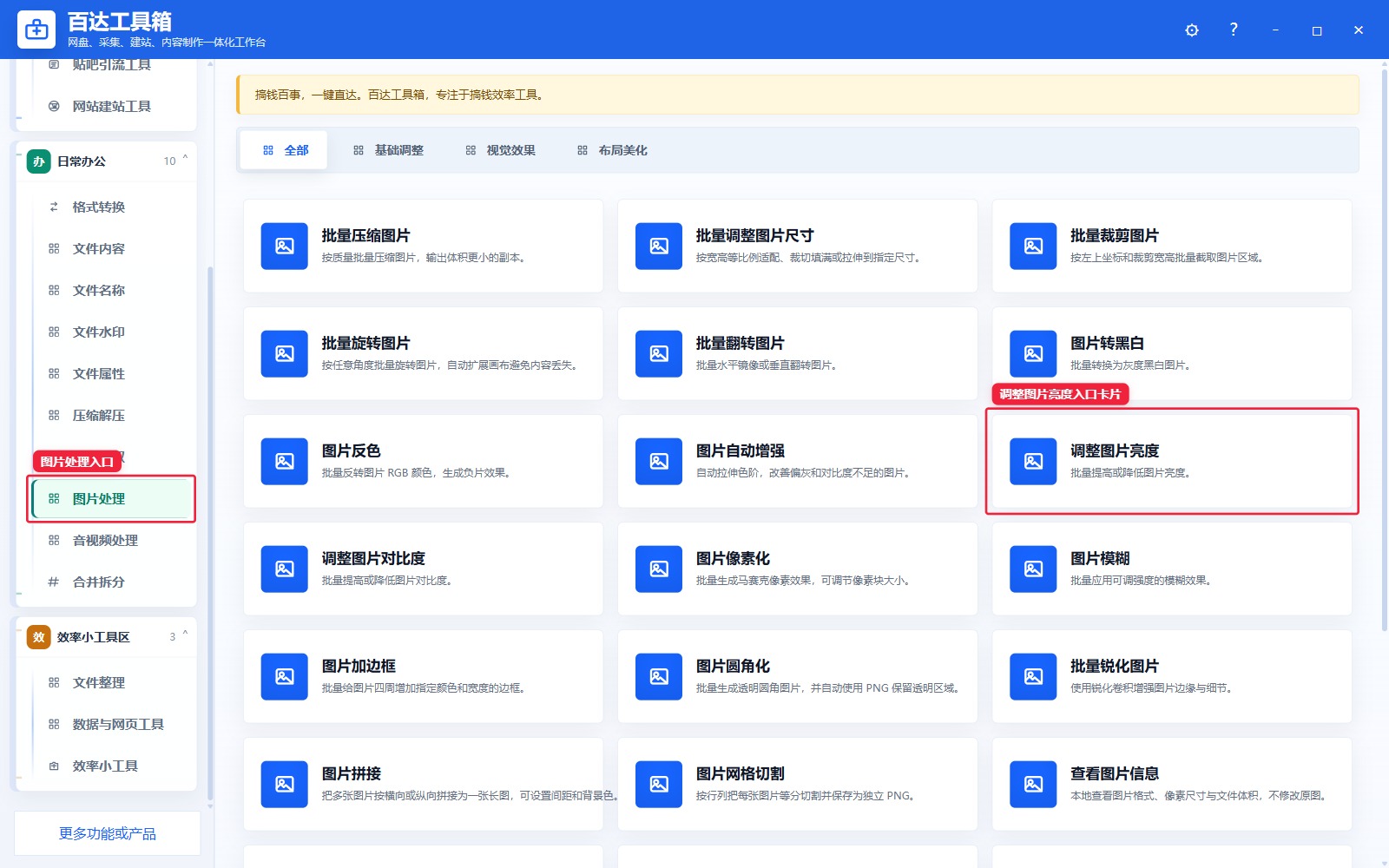Image resolution: width=1389 pixels, height=868 pixels.
Task: Click the 图片自动增强 card icon
Action: click(x=659, y=462)
